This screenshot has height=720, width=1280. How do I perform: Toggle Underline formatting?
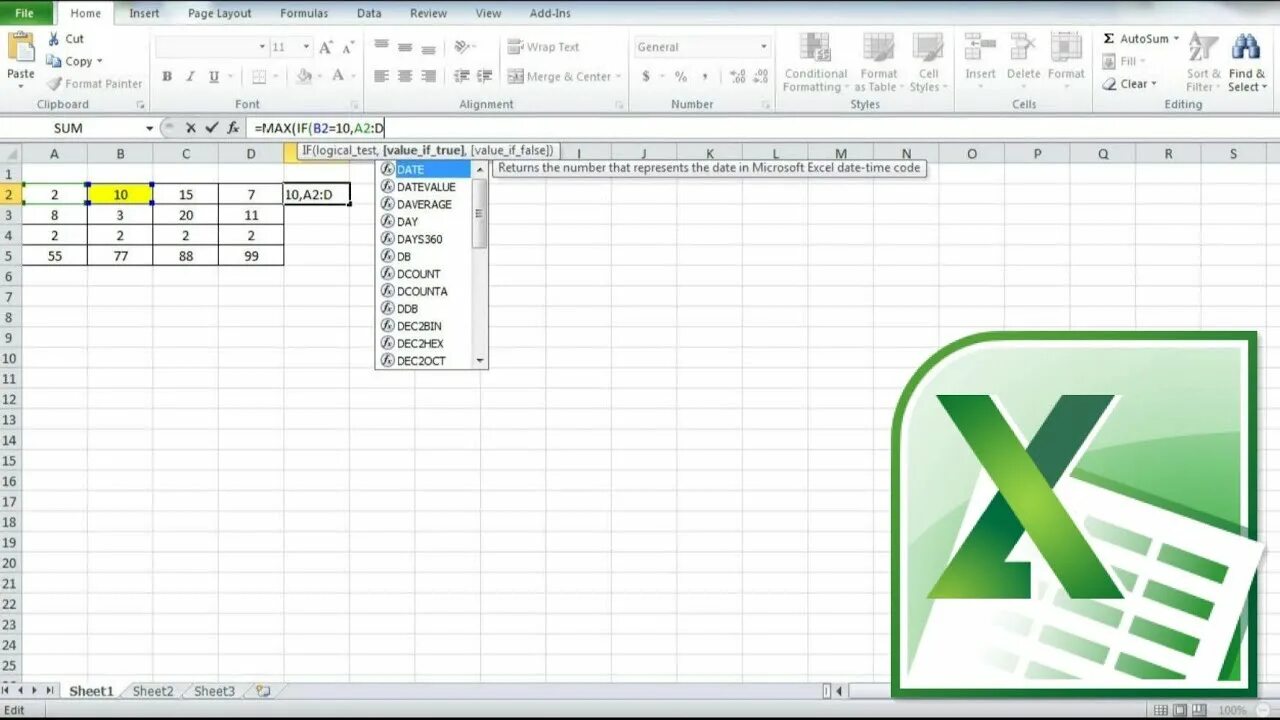pos(213,77)
